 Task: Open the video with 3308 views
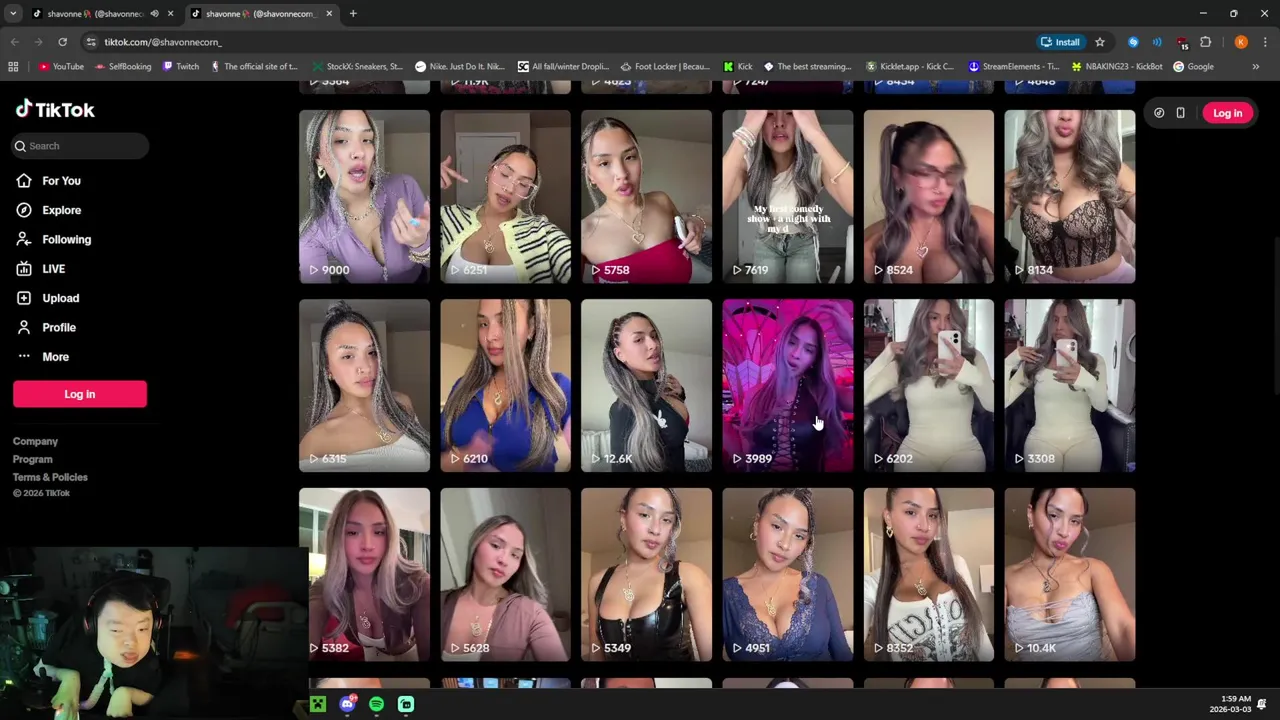[1070, 386]
